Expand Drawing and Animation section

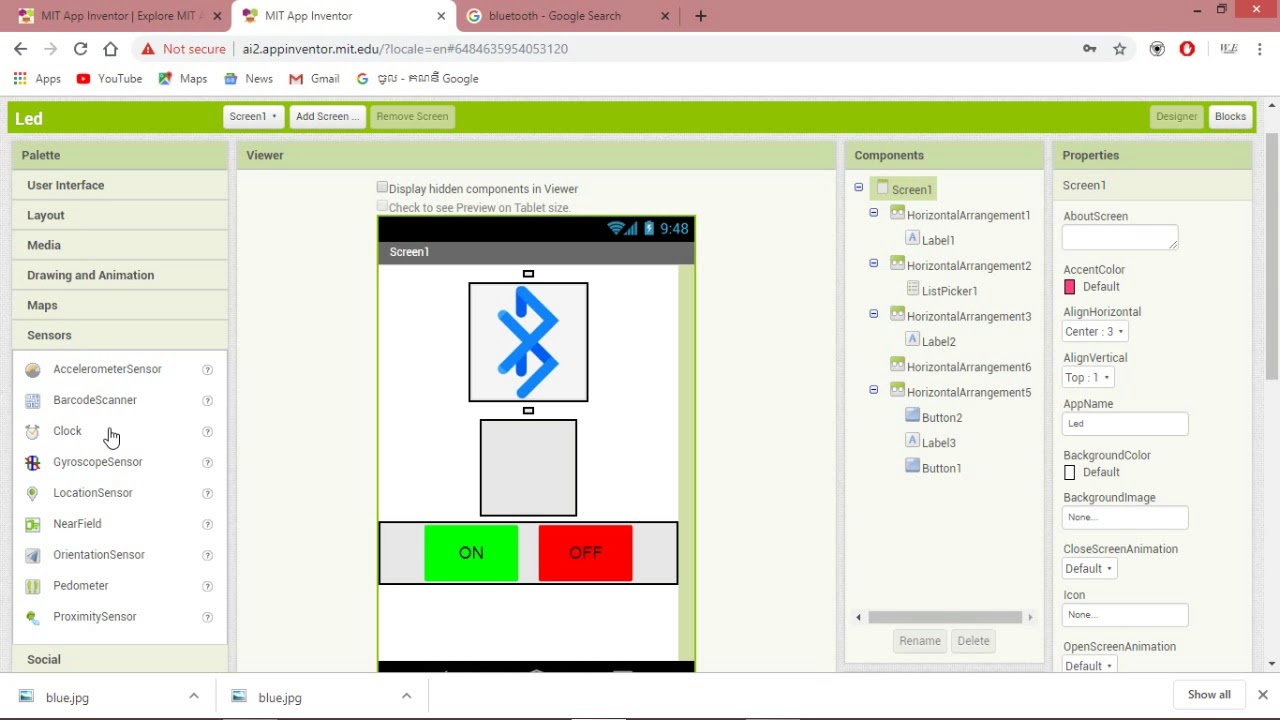coord(120,275)
